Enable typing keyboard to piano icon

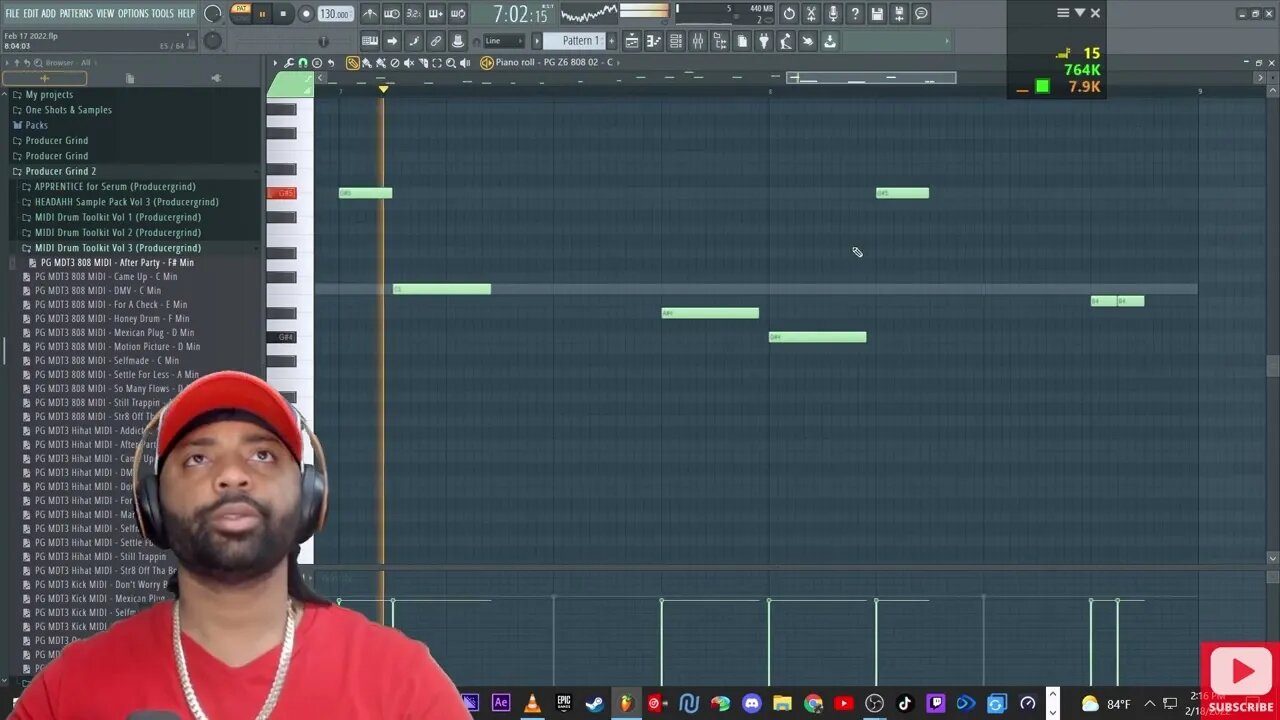(370, 41)
